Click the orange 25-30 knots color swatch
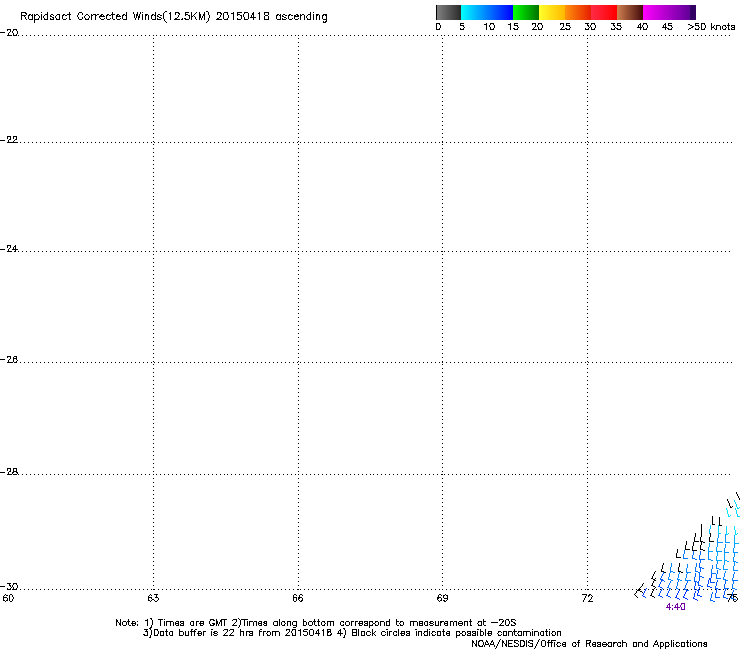Image resolution: width=740 pixels, height=650 pixels. click(x=578, y=12)
